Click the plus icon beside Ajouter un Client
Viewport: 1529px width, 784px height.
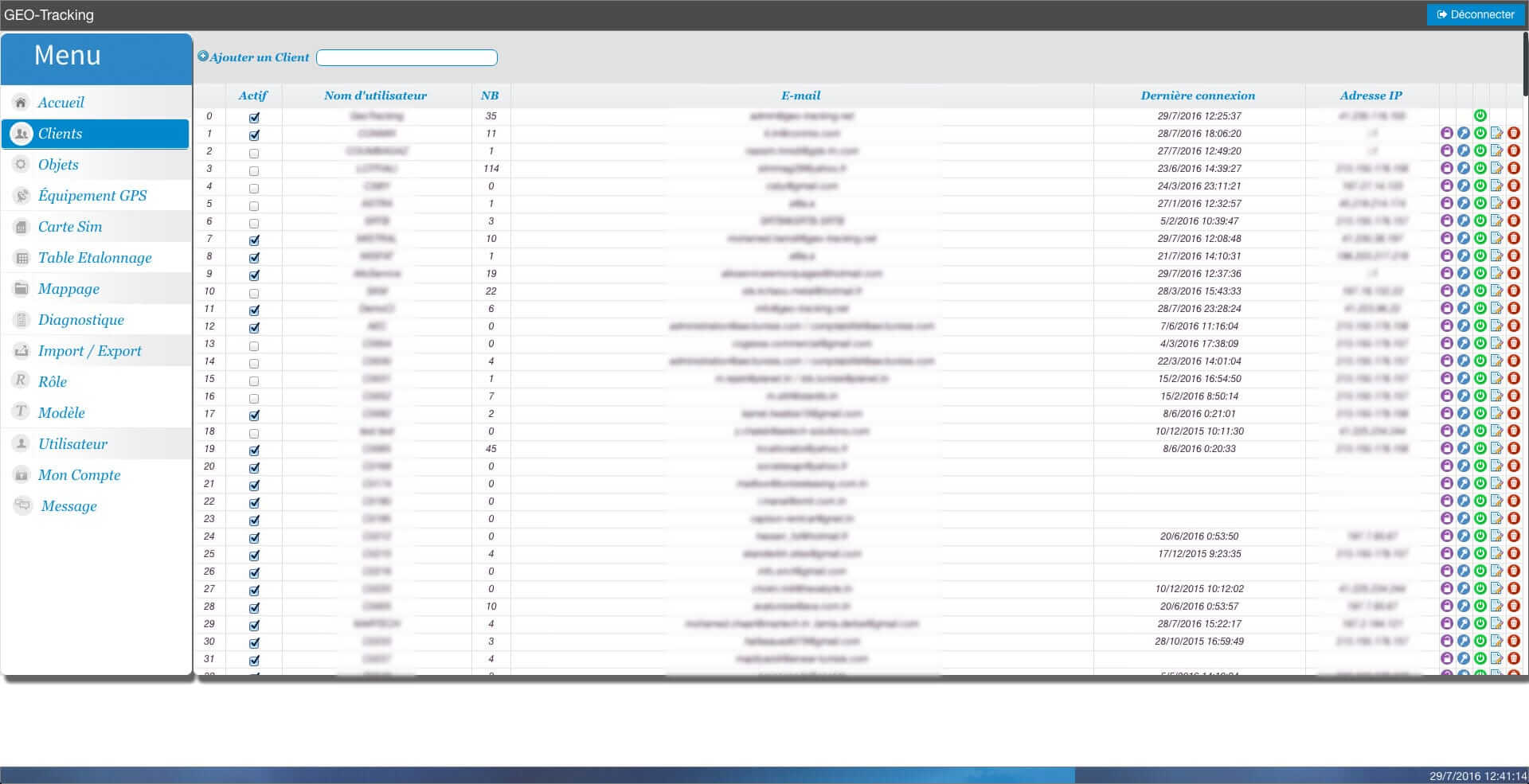202,57
